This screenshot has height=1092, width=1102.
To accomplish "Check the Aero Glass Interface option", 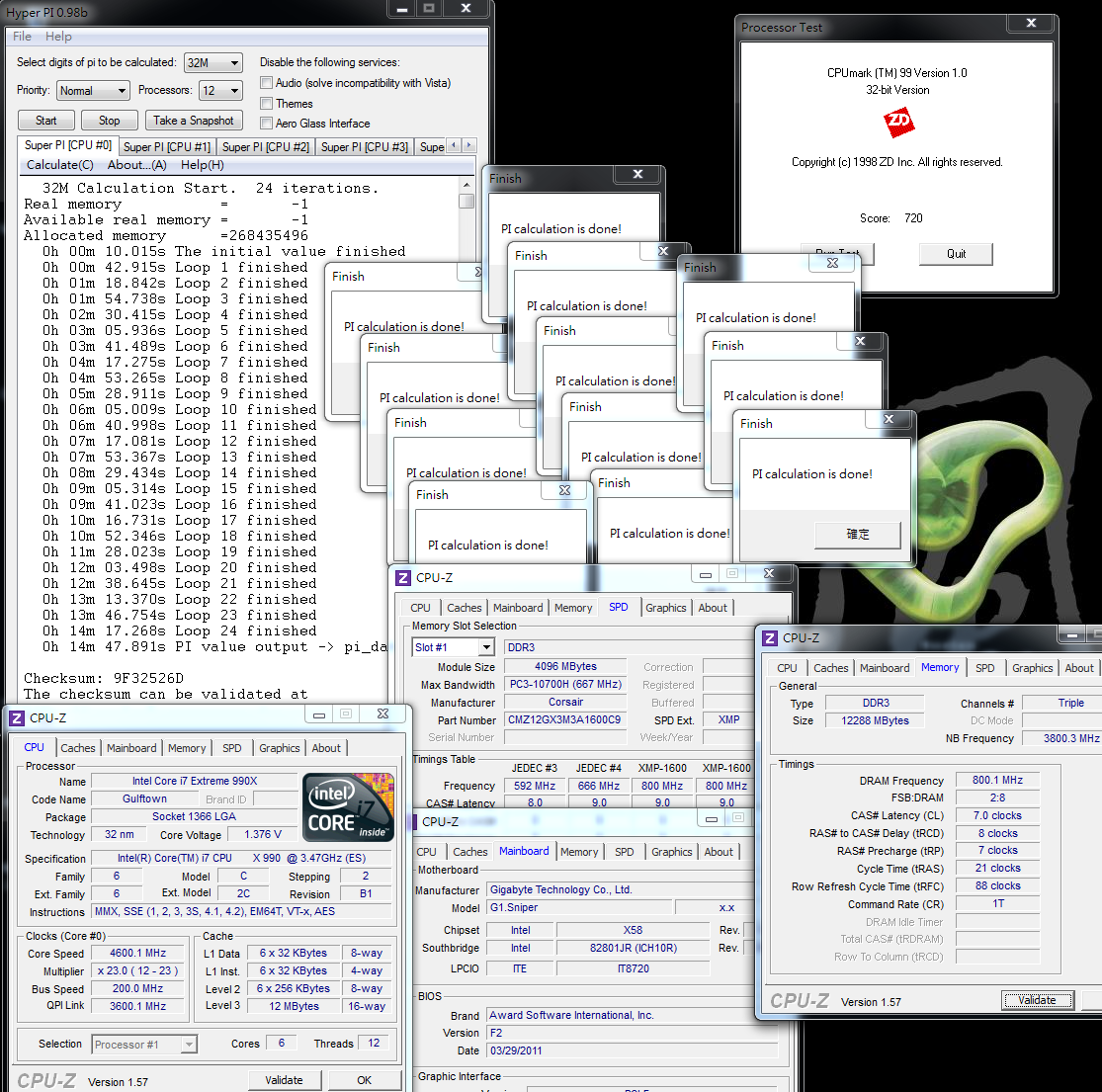I will click(x=267, y=123).
